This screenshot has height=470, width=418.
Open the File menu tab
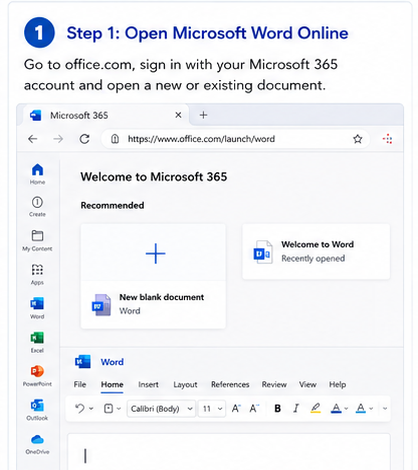pyautogui.click(x=80, y=384)
